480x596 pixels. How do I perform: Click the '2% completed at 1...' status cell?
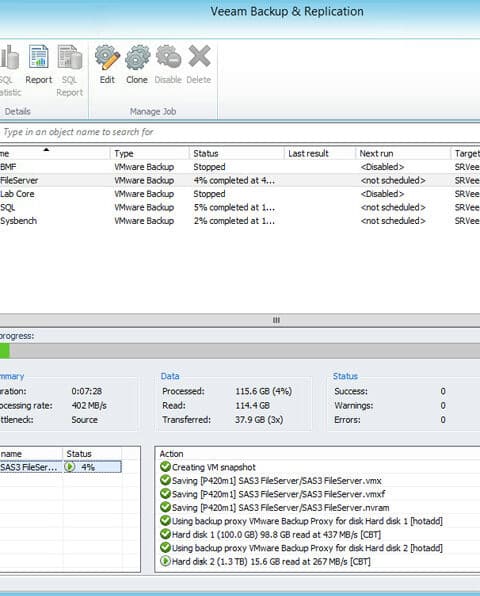point(234,221)
